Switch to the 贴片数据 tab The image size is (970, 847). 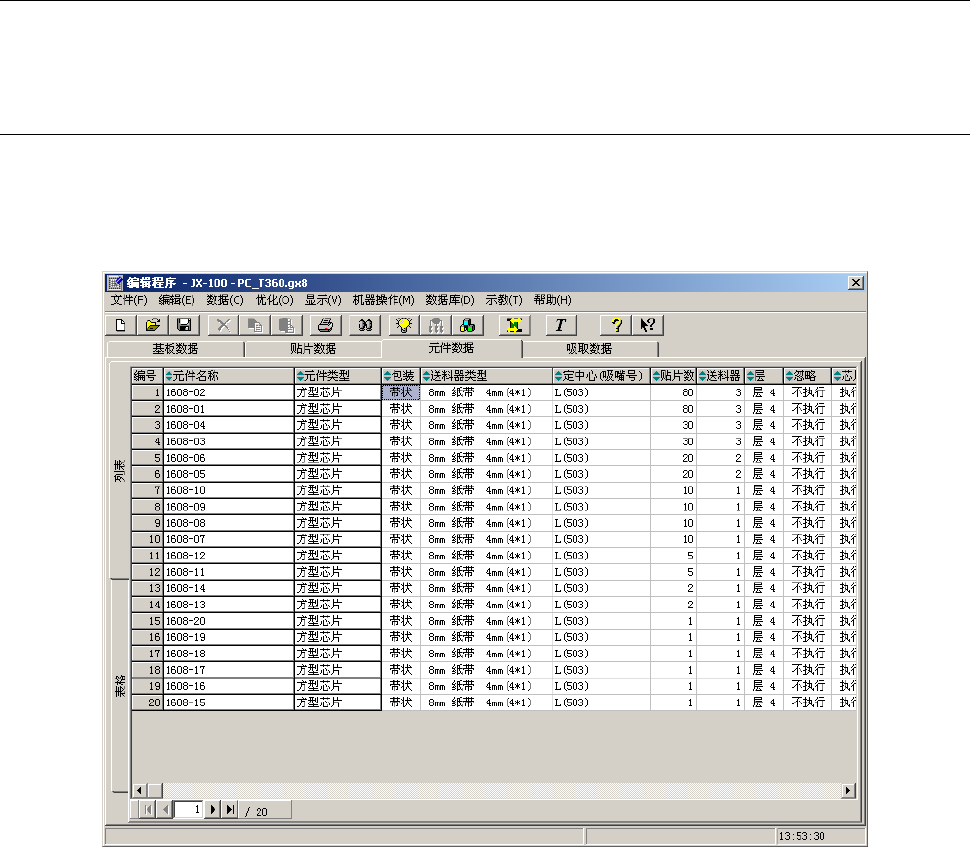(312, 349)
